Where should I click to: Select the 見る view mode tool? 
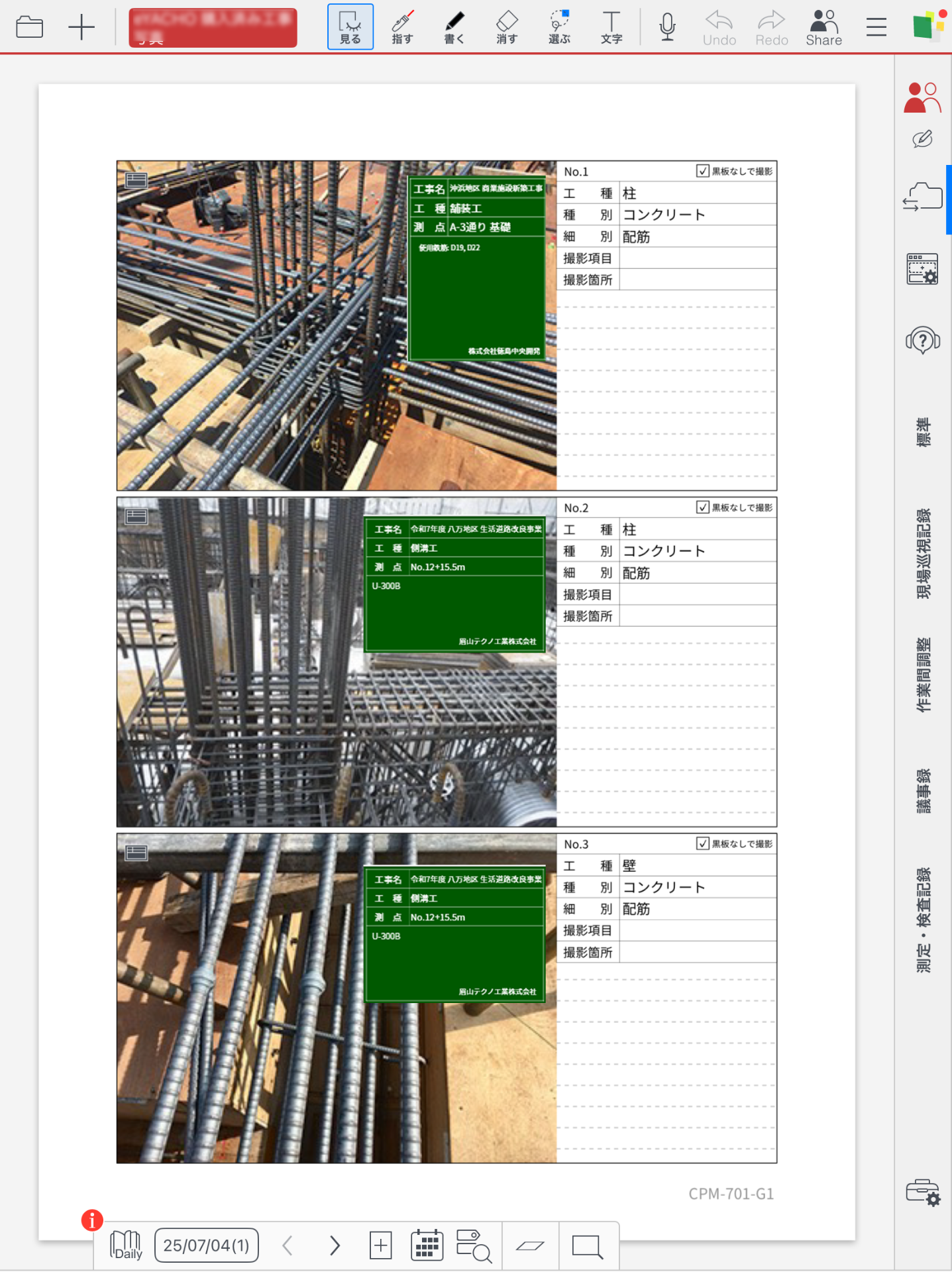click(x=350, y=27)
